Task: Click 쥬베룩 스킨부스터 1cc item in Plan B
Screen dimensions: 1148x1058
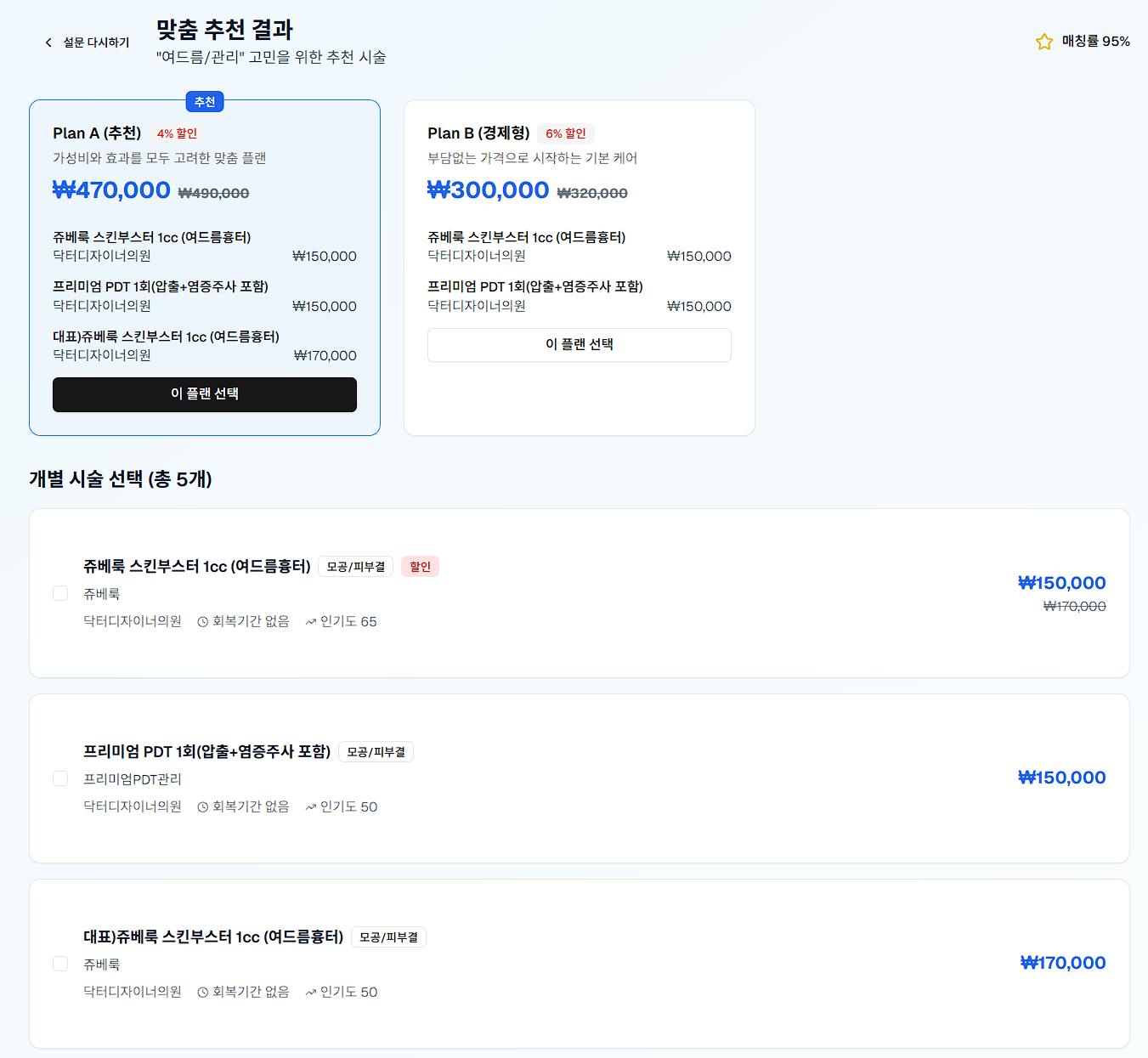Action: [x=526, y=237]
